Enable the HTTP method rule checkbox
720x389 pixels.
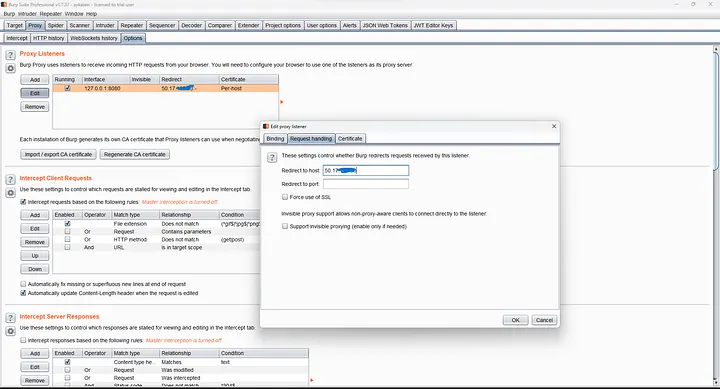(68, 239)
